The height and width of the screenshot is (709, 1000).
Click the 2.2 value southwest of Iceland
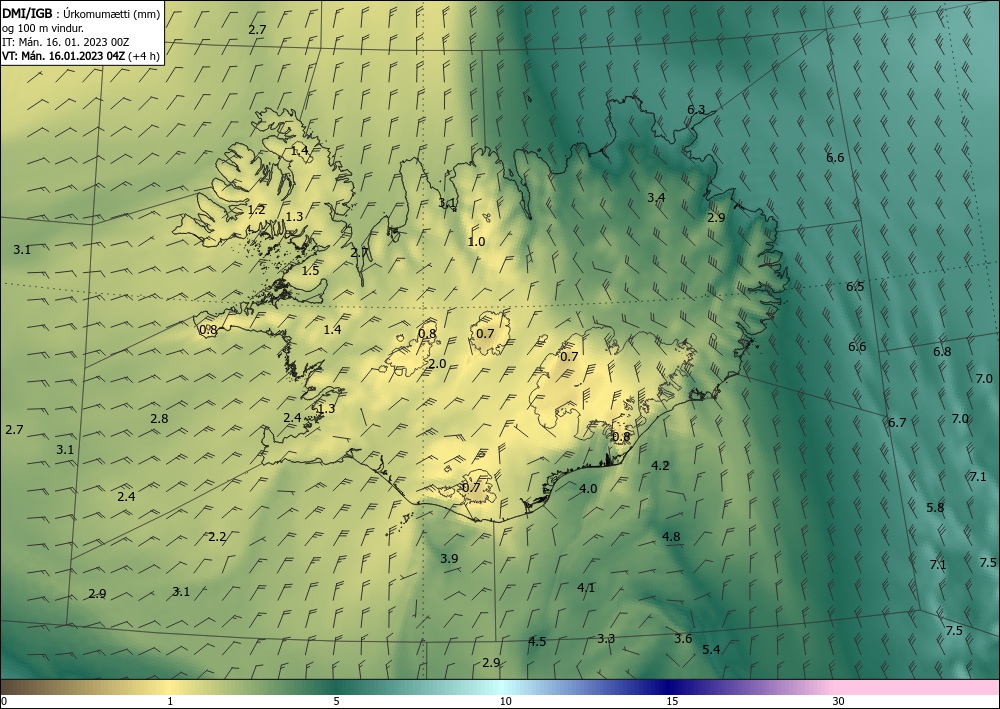pos(217,537)
